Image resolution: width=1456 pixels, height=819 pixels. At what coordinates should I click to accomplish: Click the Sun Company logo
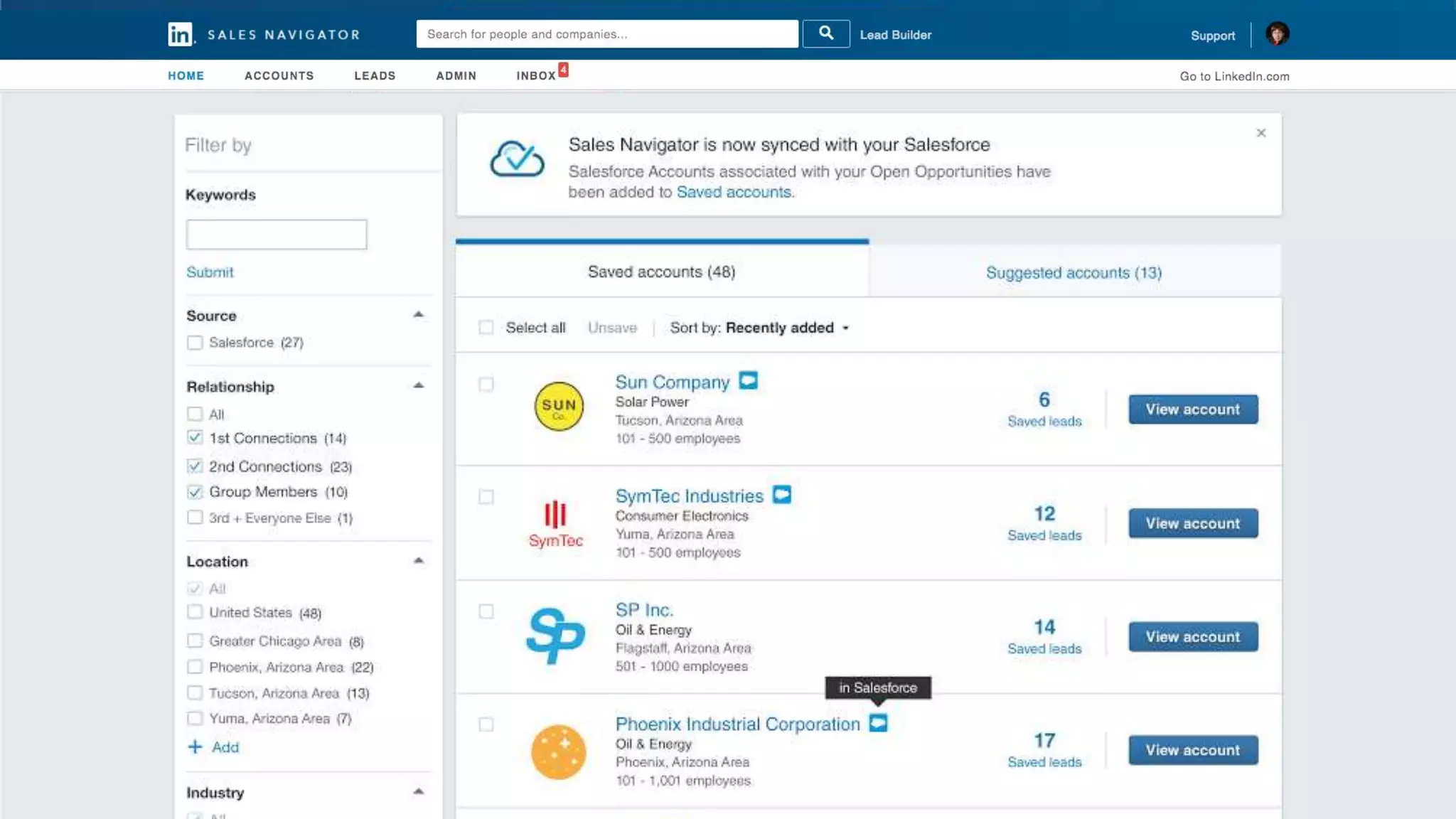[x=559, y=407]
